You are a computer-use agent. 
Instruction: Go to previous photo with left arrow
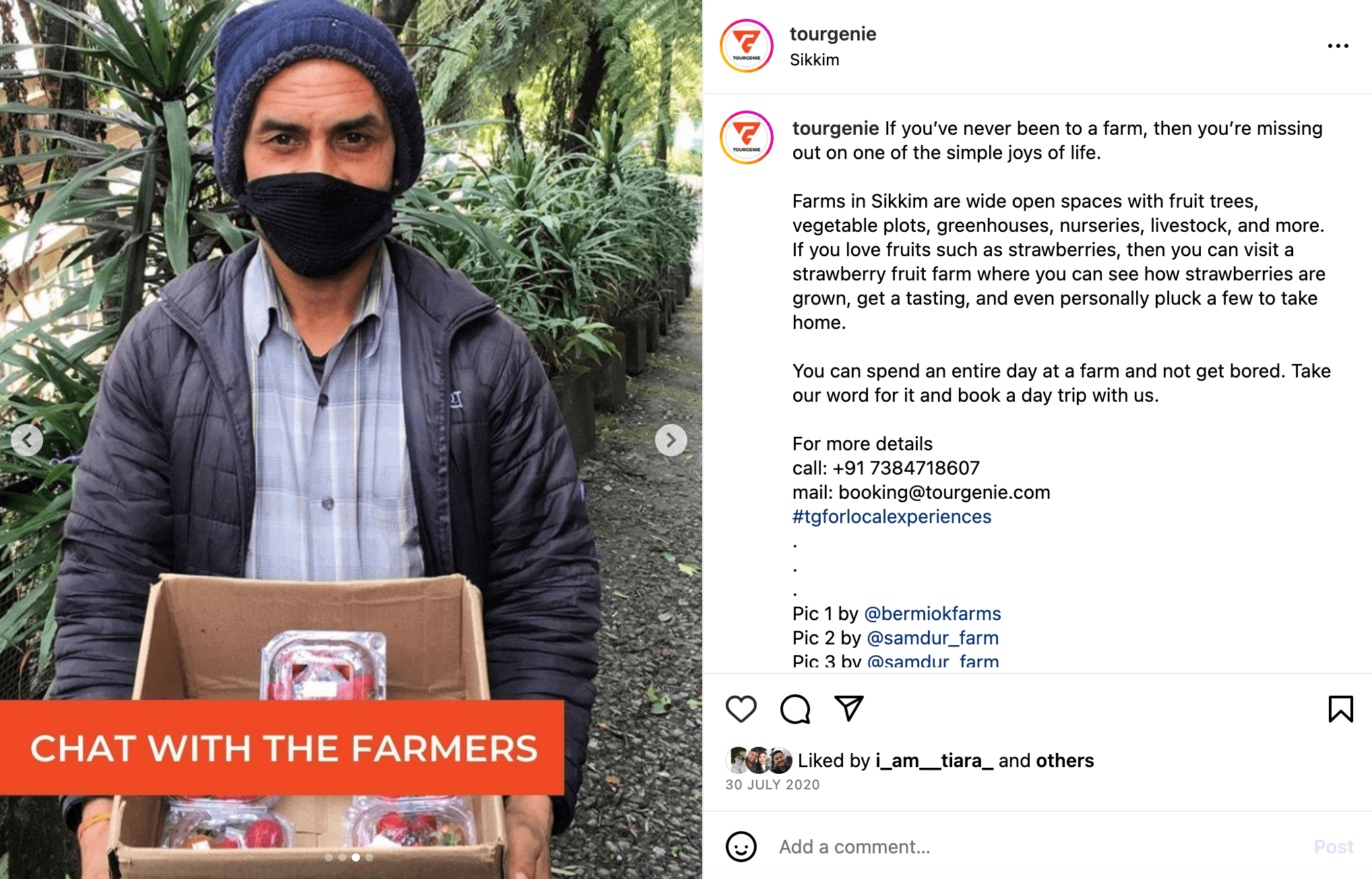tap(27, 440)
